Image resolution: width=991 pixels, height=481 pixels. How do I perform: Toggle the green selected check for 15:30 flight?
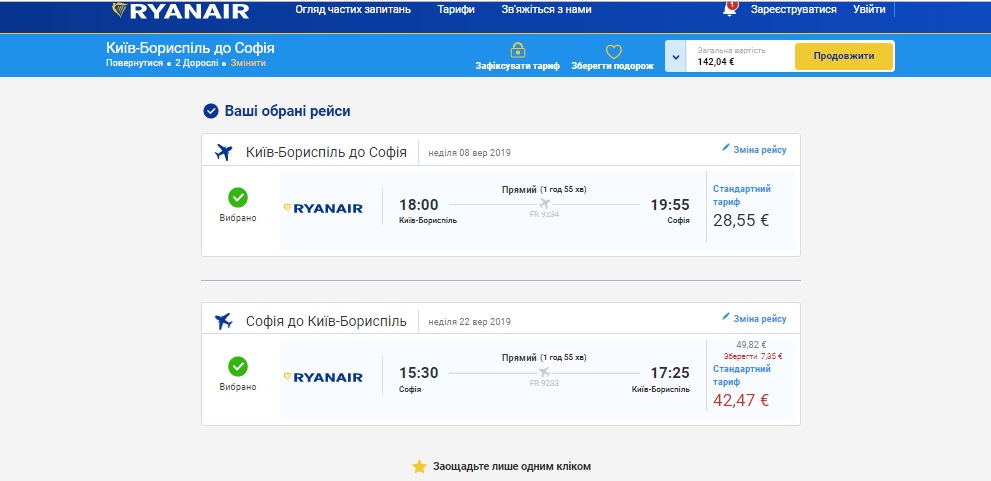click(x=238, y=366)
